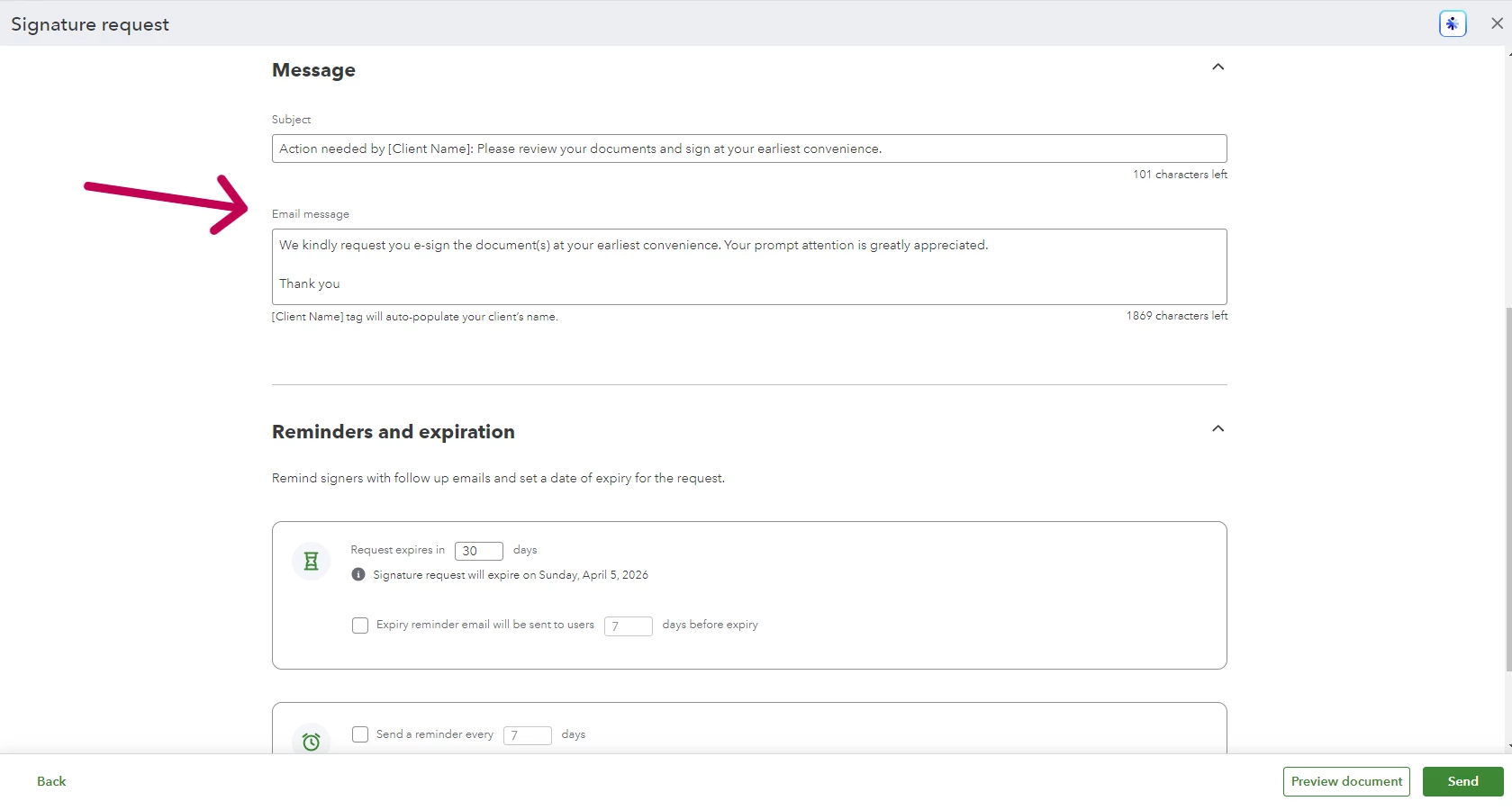Click the "101 characters left" counter
The image size is (1512, 810).
[x=1180, y=175]
